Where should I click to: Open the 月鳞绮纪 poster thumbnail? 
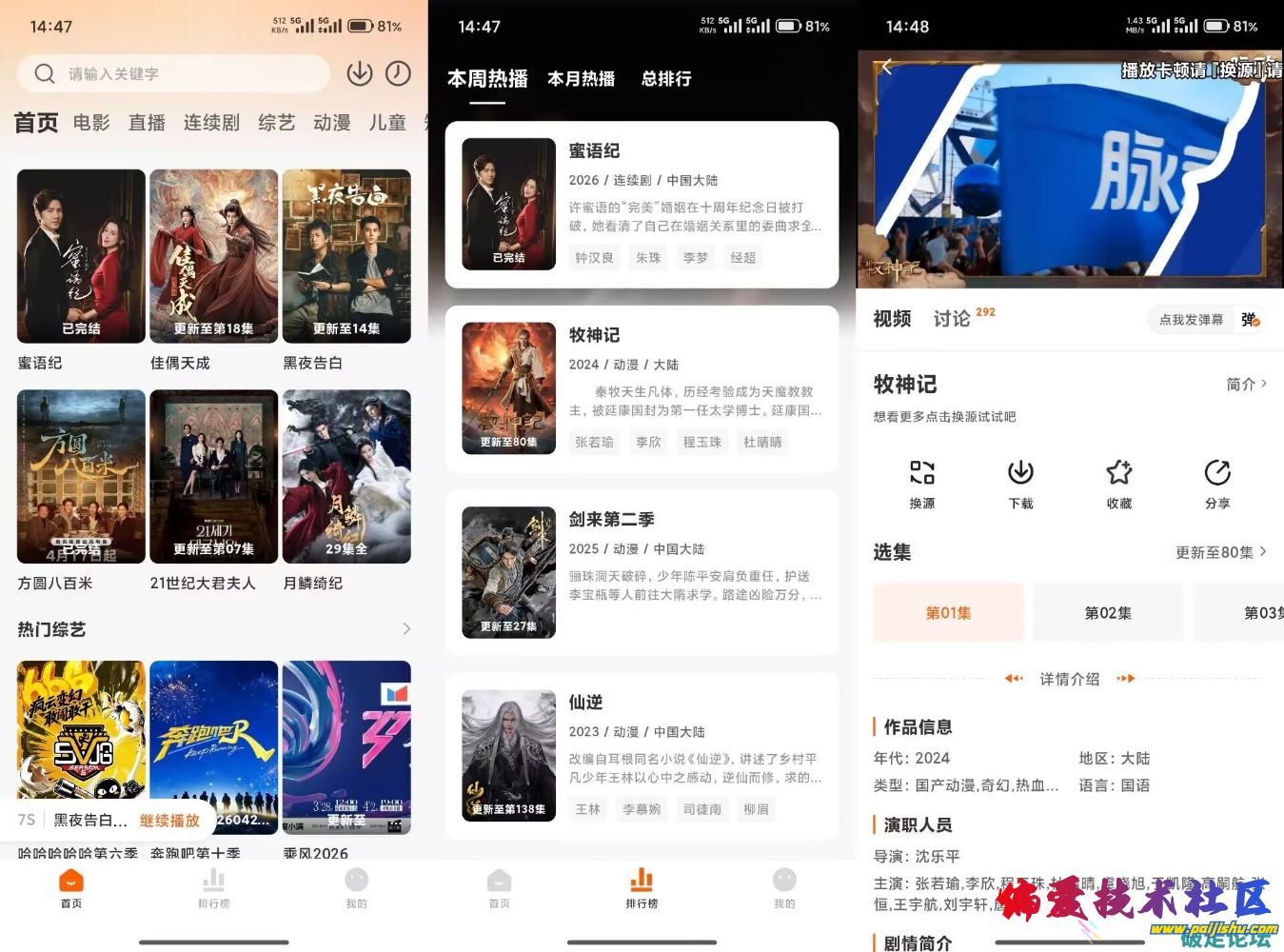click(x=346, y=476)
